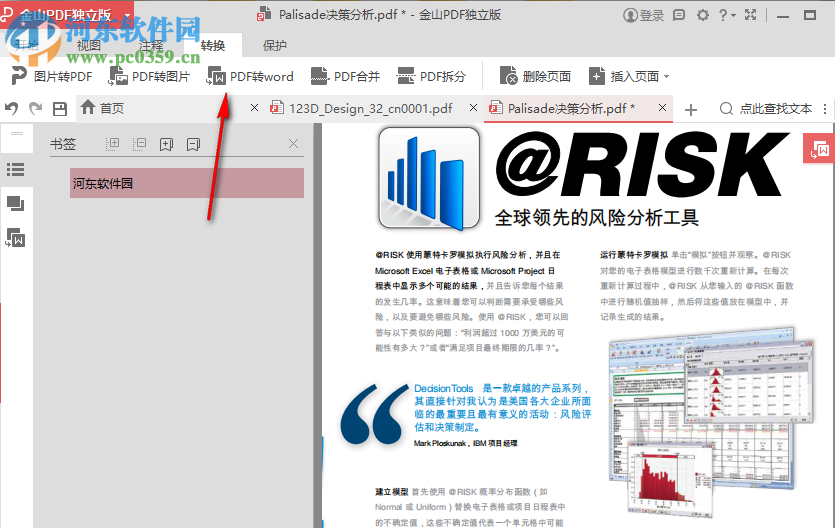The image size is (835, 528).
Task: Open the feedback message icon
Action: [679, 15]
